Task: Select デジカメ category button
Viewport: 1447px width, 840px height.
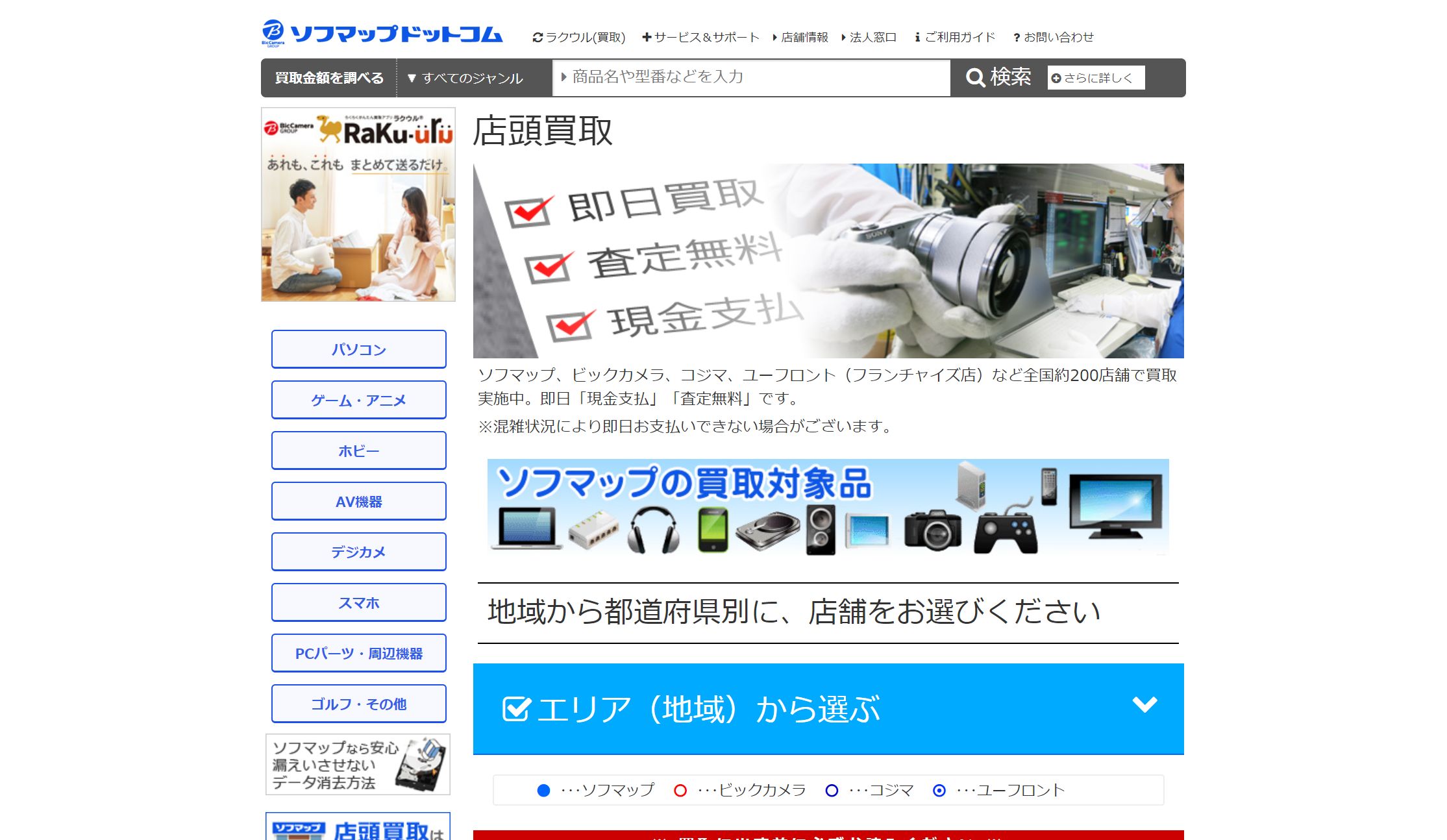Action: 359,552
